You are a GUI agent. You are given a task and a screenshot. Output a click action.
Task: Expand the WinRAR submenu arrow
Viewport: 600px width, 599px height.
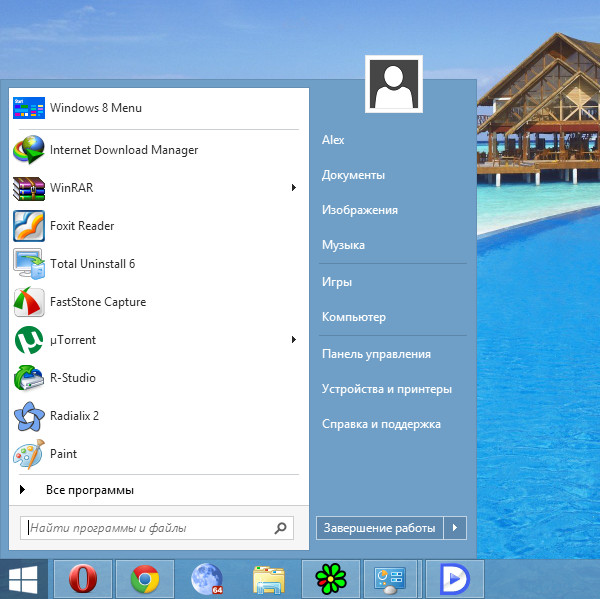click(293, 188)
